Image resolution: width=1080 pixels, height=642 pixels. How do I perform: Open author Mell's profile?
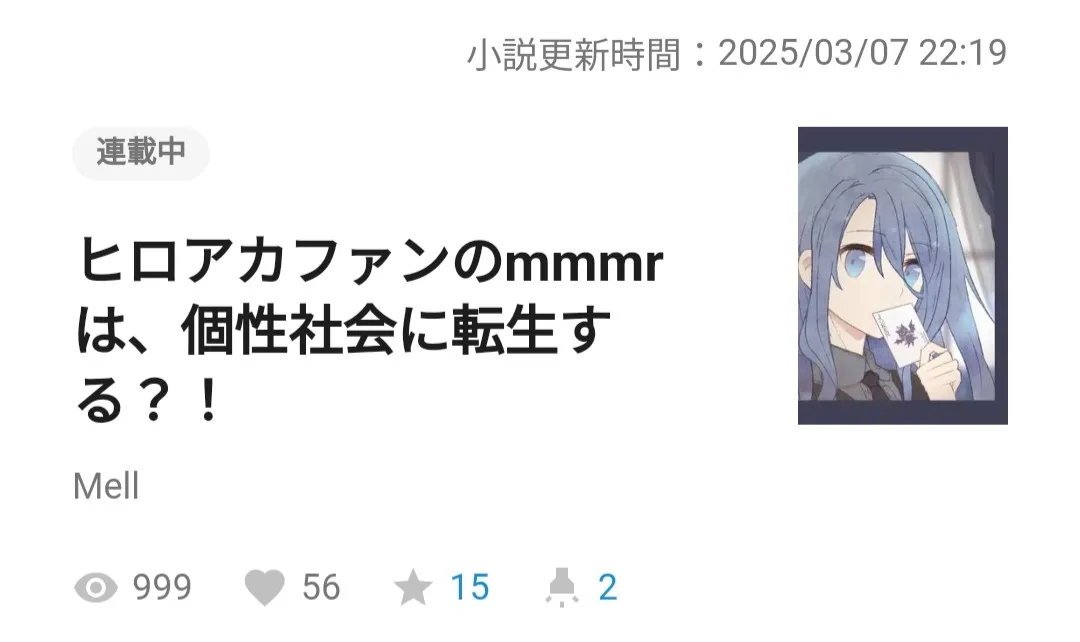106,486
